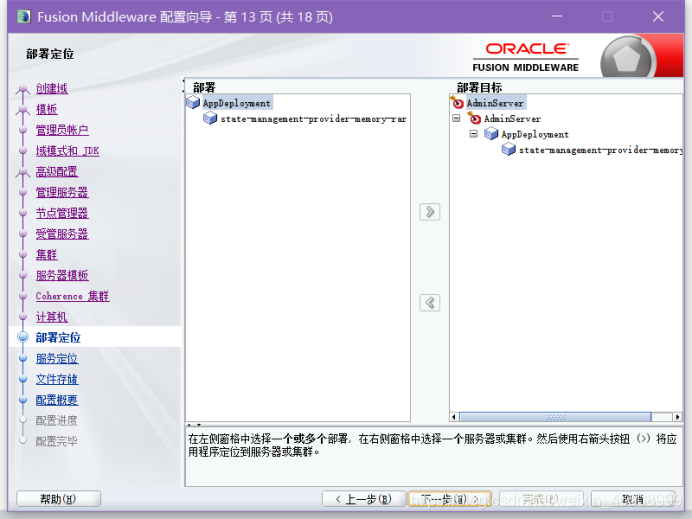Click the right scroll arrow of target pane
The height and width of the screenshot is (519, 692).
click(677, 417)
